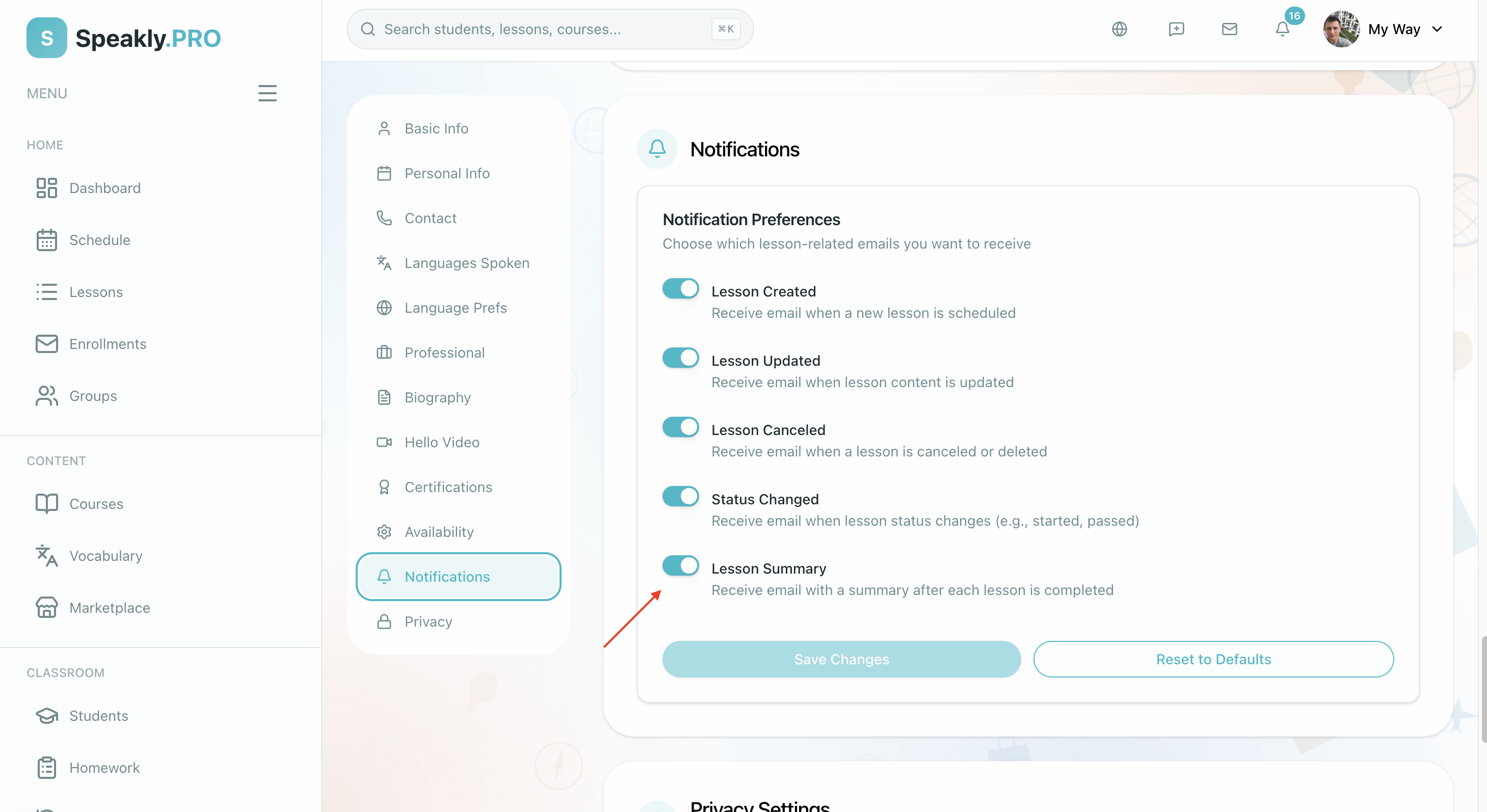Image resolution: width=1487 pixels, height=812 pixels.
Task: Open the Dashboard link in the sidebar
Action: (x=104, y=188)
